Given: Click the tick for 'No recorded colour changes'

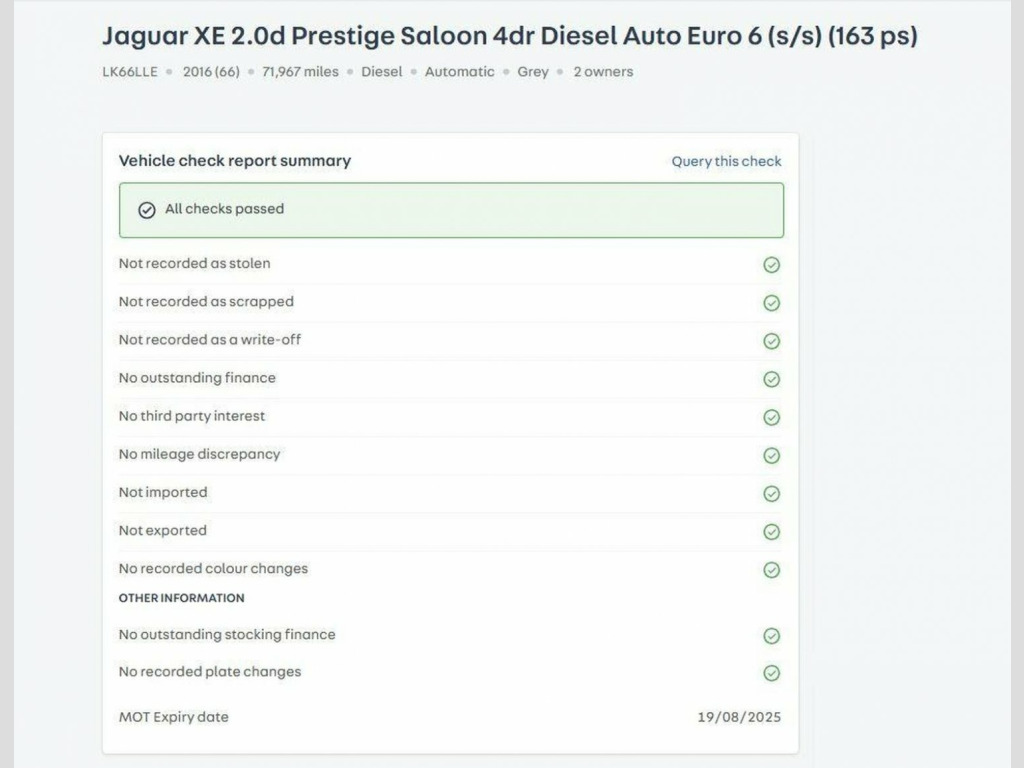Looking at the screenshot, I should click(x=771, y=569).
